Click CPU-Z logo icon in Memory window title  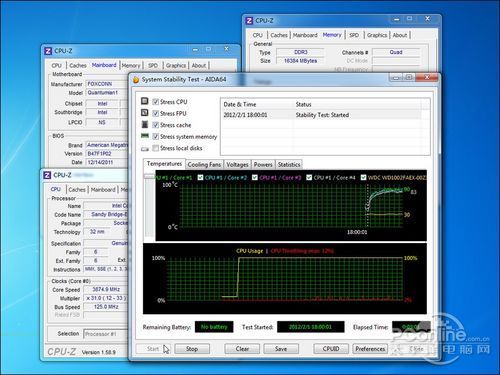click(x=249, y=21)
